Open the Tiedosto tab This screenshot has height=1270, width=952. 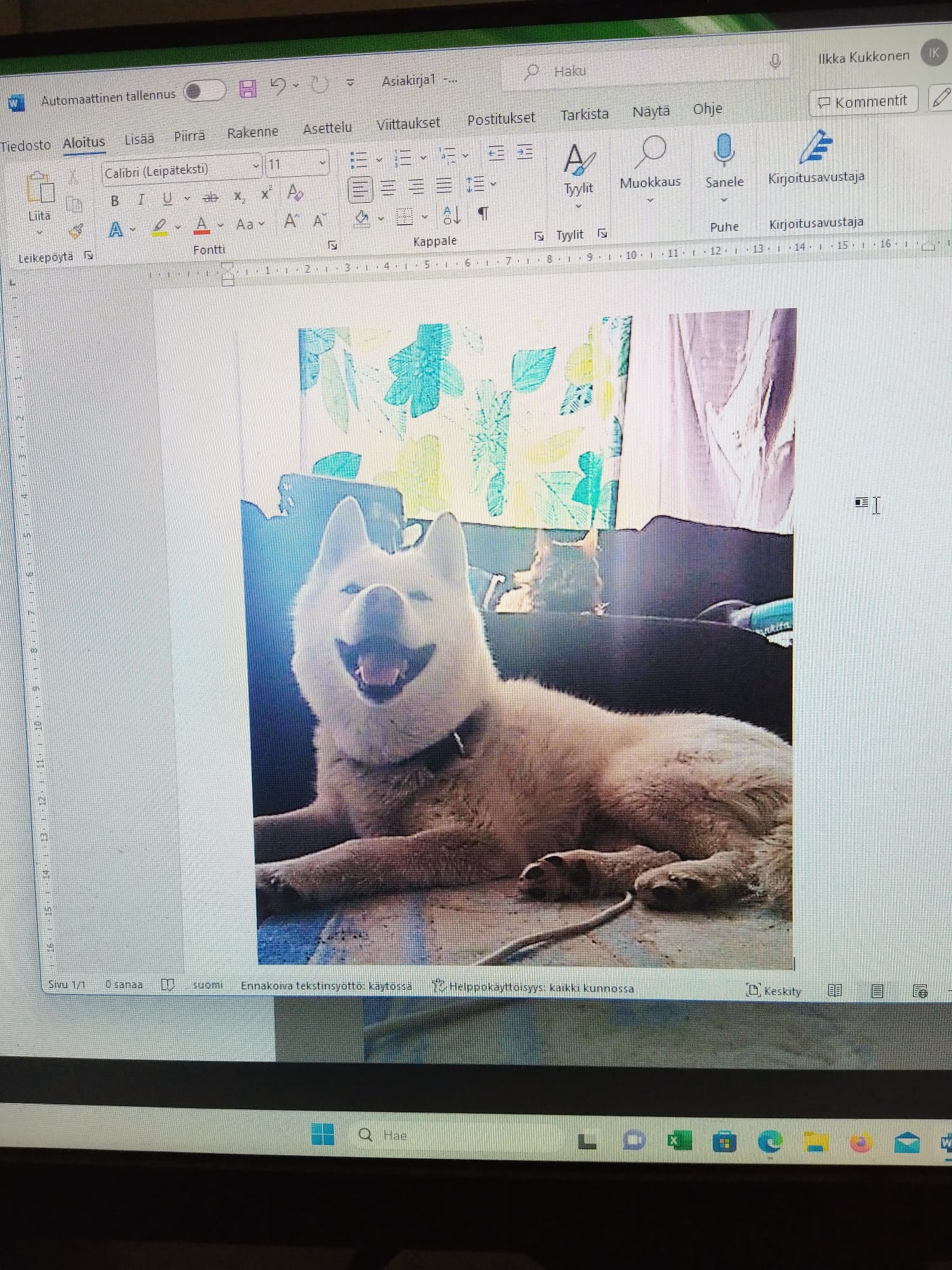pyautogui.click(x=25, y=145)
